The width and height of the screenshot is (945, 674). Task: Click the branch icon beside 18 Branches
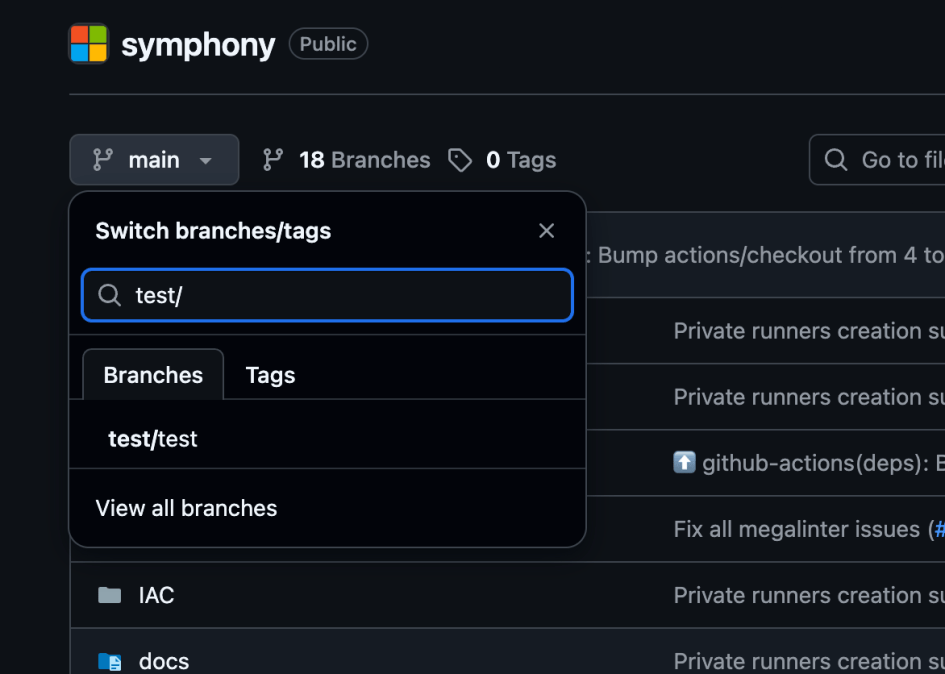coord(273,160)
